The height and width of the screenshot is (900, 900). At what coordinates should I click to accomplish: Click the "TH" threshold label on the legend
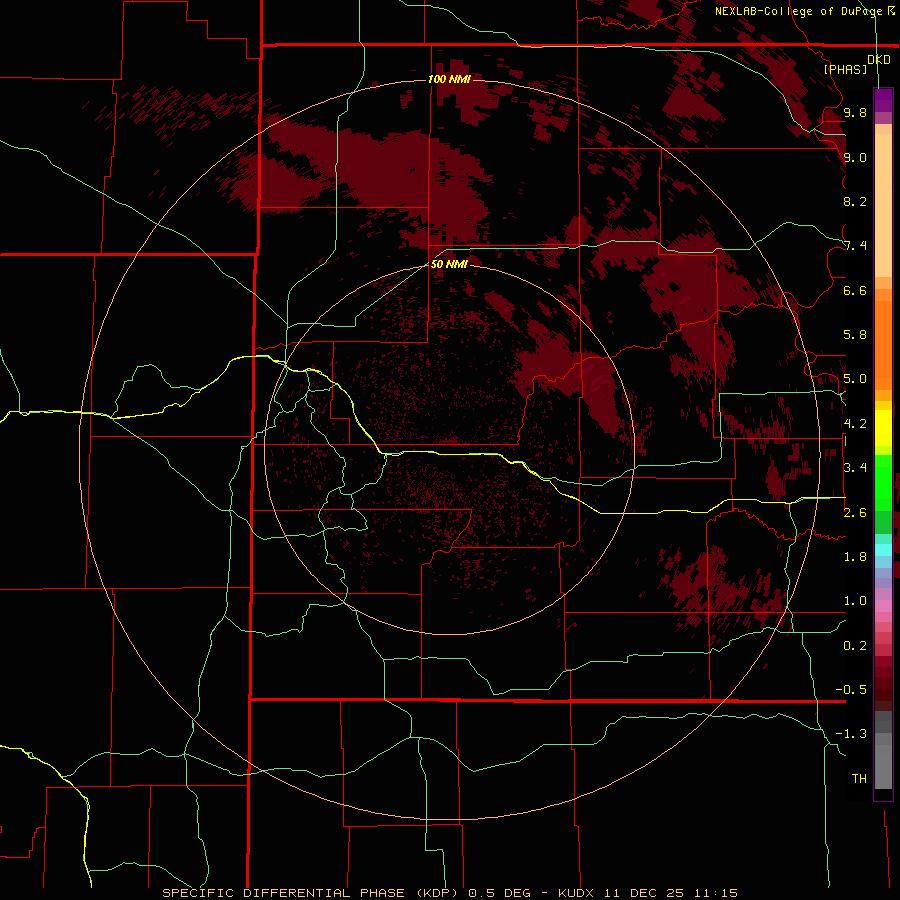859,779
